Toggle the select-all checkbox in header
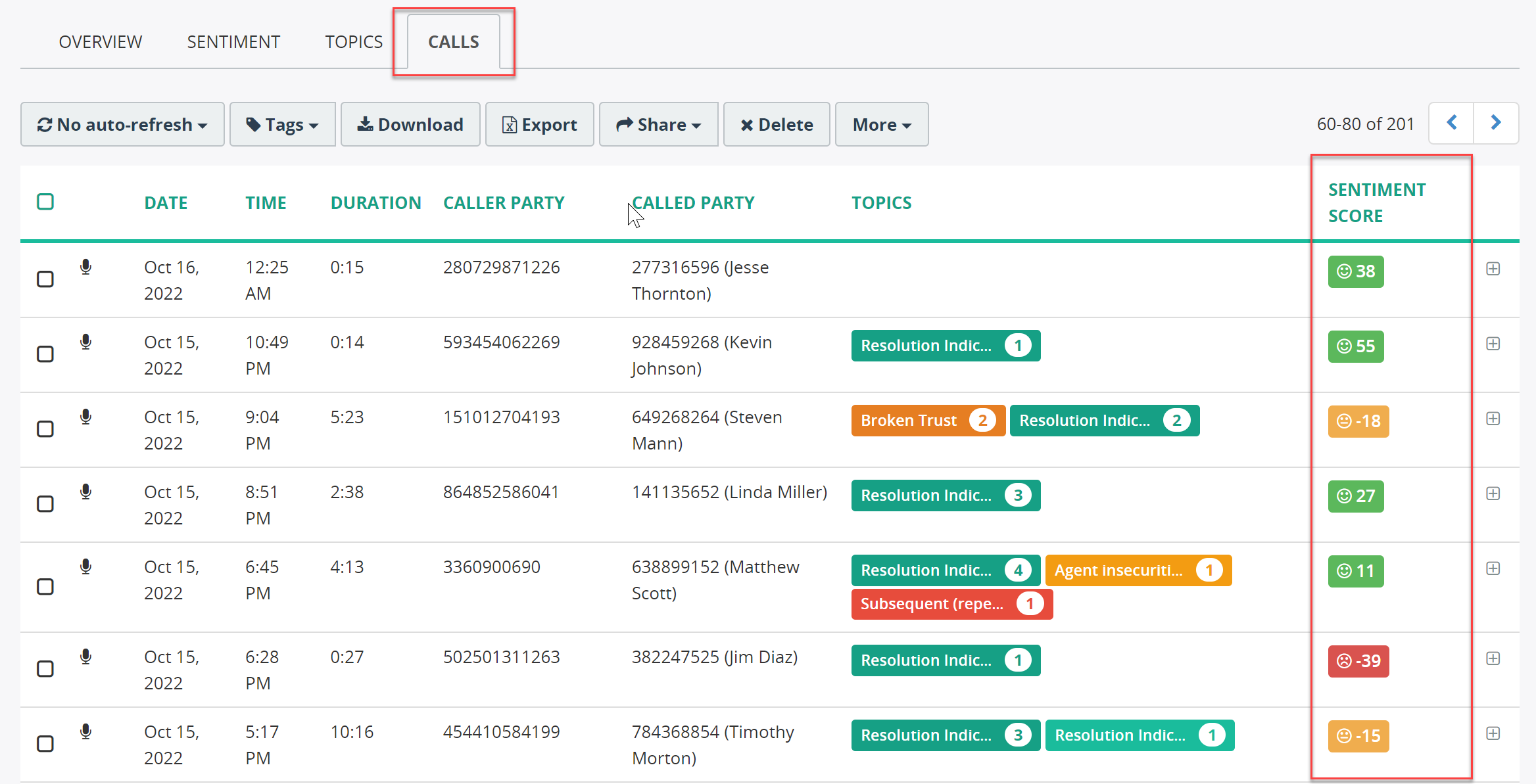This screenshot has width=1536, height=784. [x=45, y=202]
